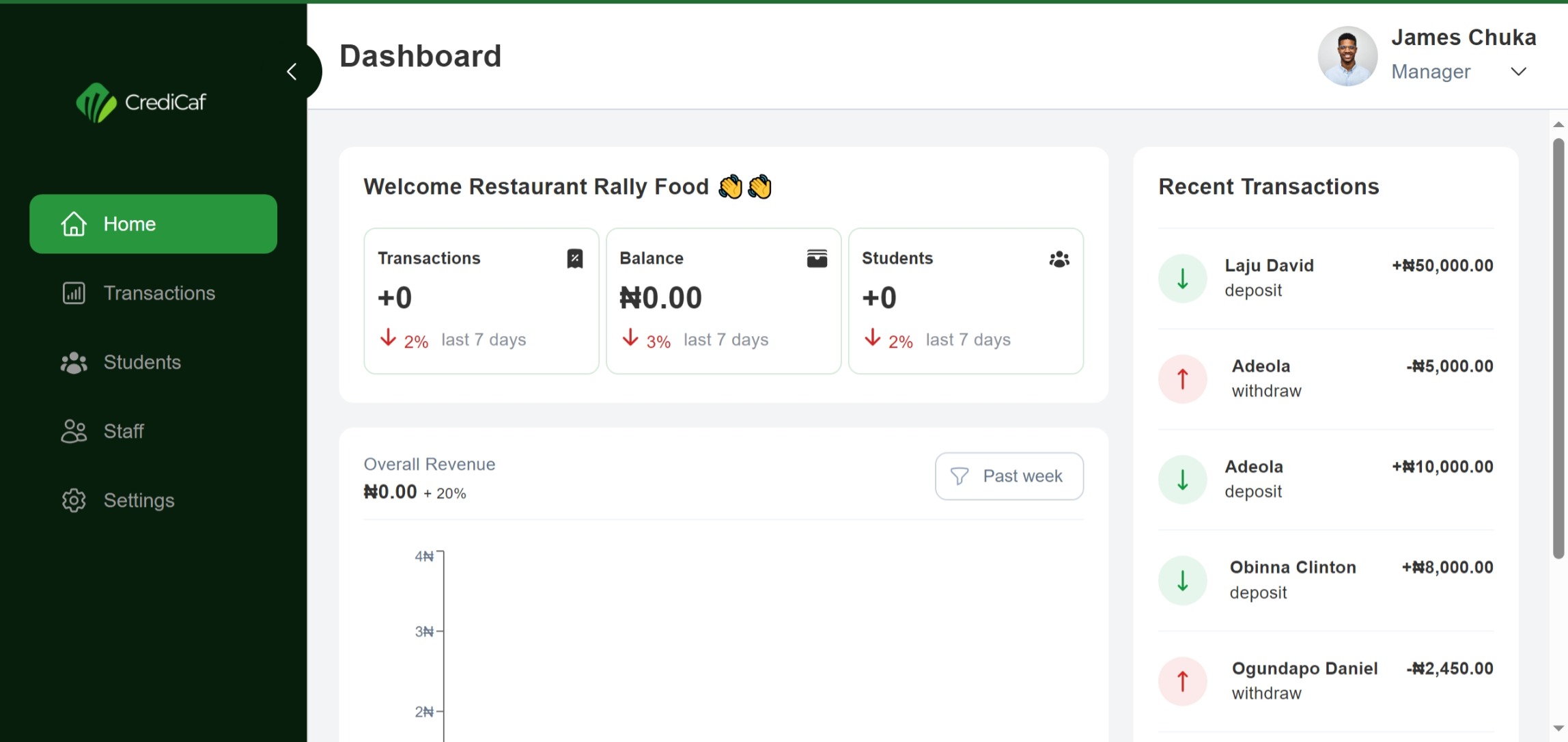1568x742 pixels.
Task: Go to Home in the sidebar
Action: click(153, 224)
